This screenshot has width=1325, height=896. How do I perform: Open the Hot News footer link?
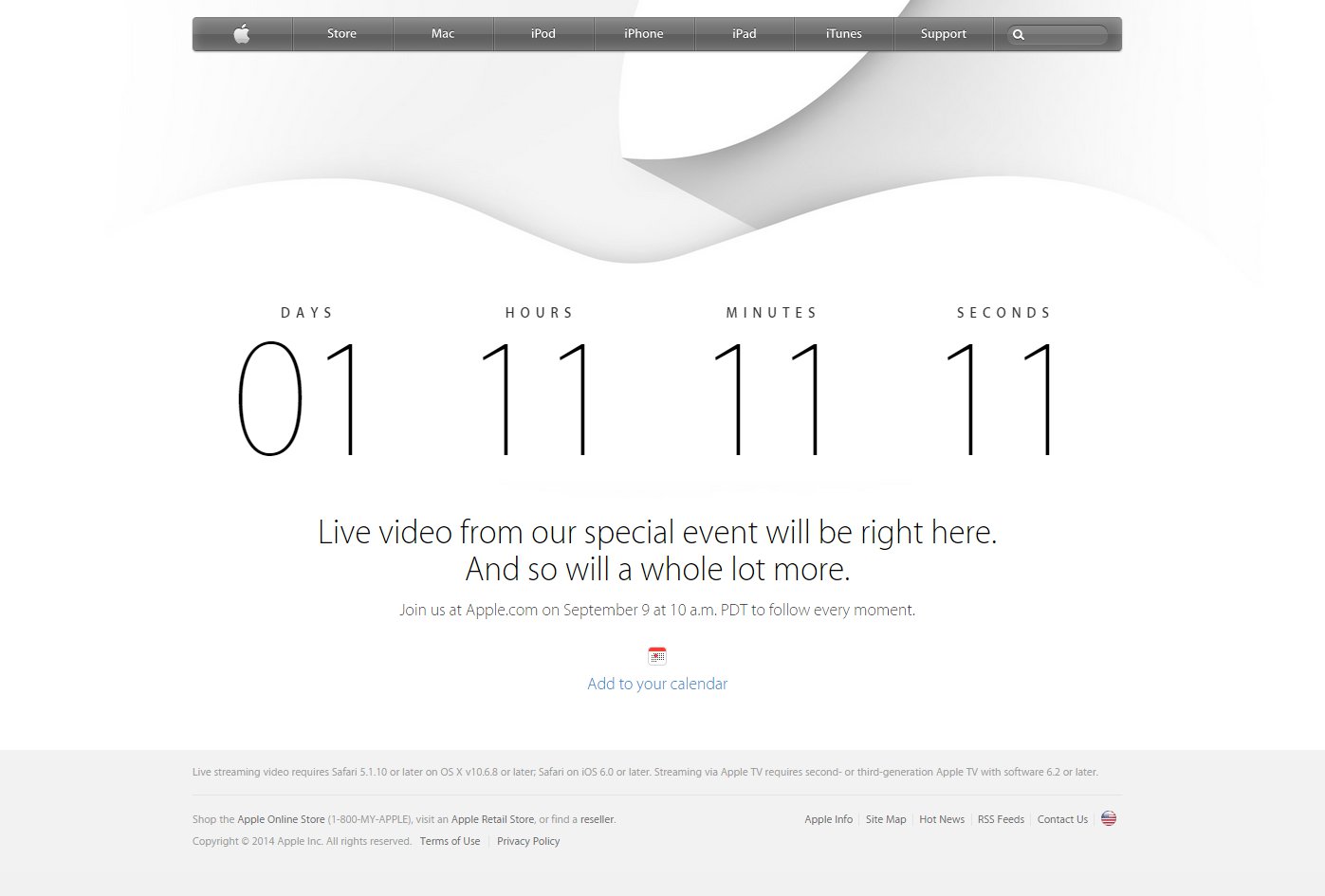tap(942, 819)
